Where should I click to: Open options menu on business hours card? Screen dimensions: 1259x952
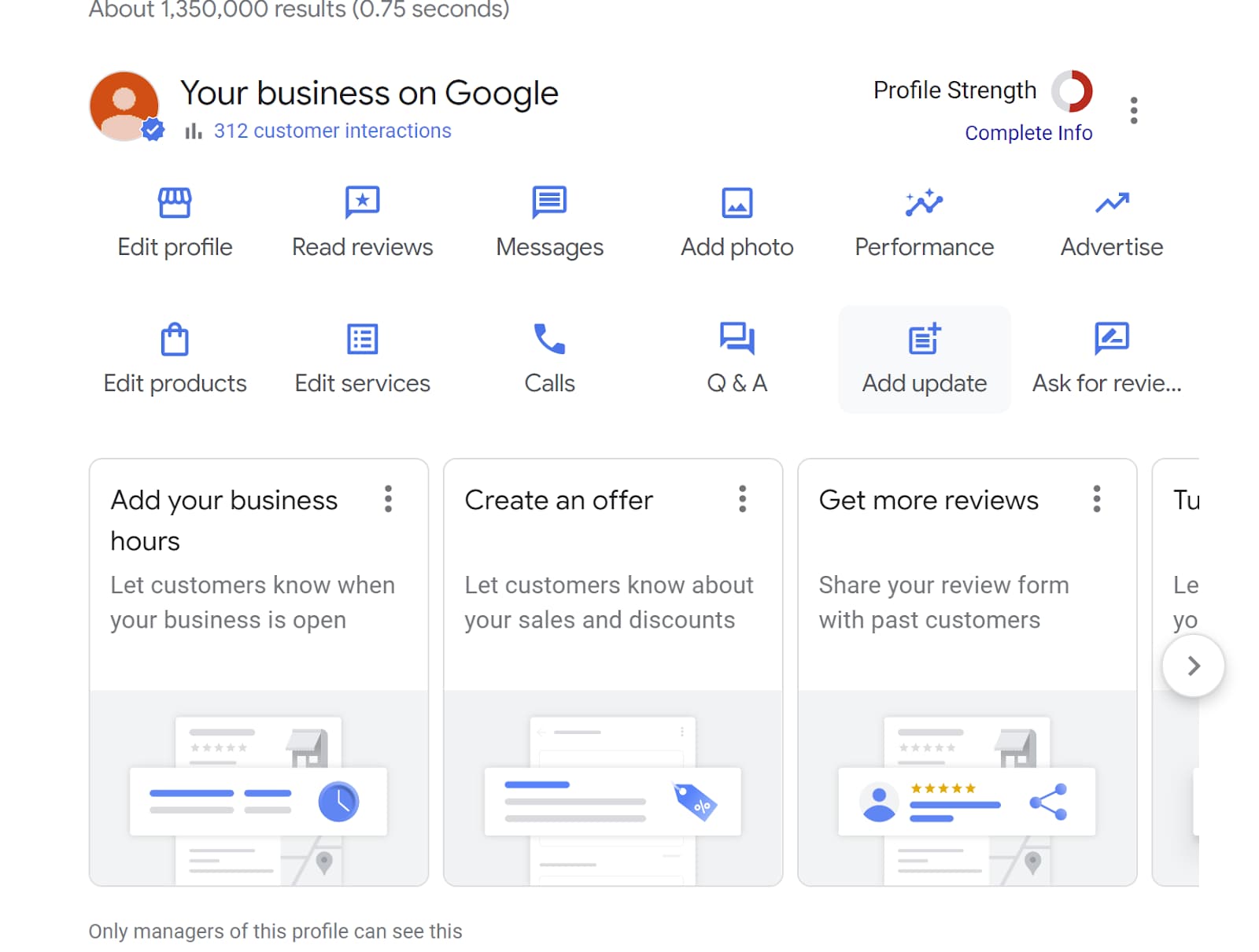(388, 499)
